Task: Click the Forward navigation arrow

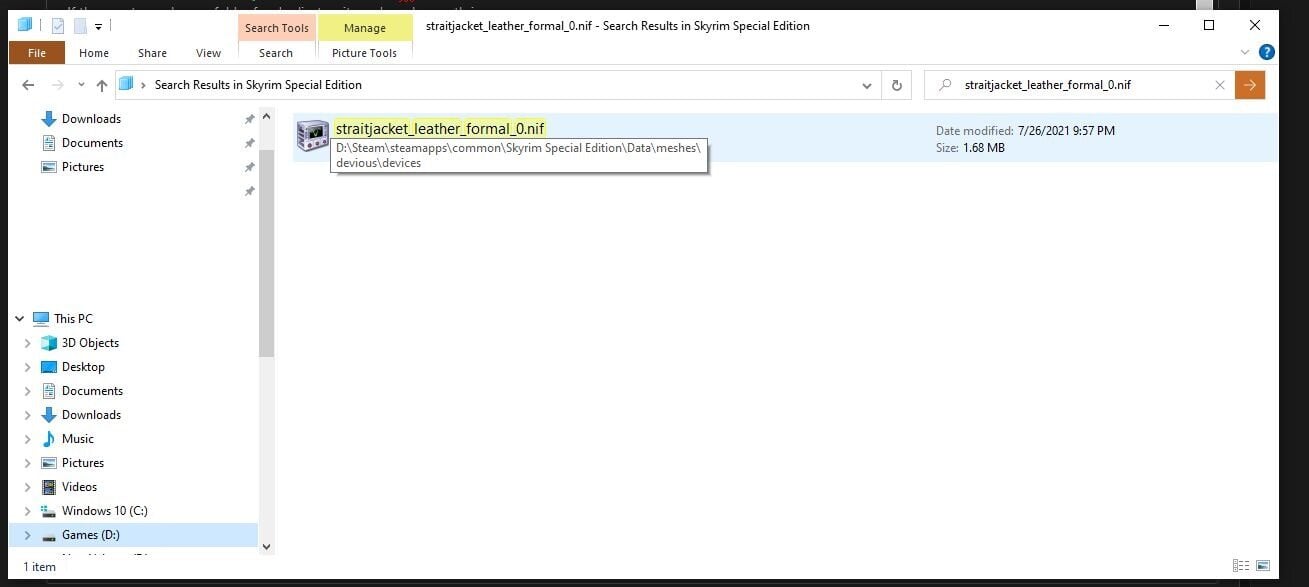Action: (58, 85)
